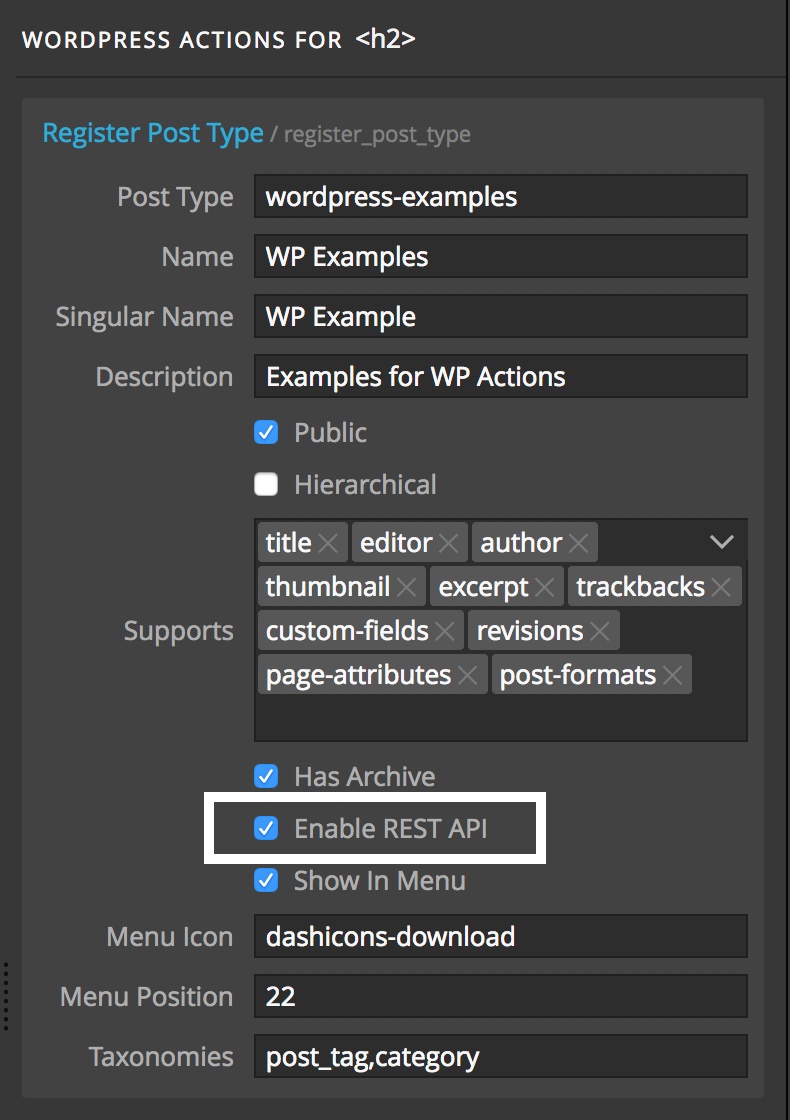790x1120 pixels.
Task: Delete the thumbnail support tag
Action: 406,587
